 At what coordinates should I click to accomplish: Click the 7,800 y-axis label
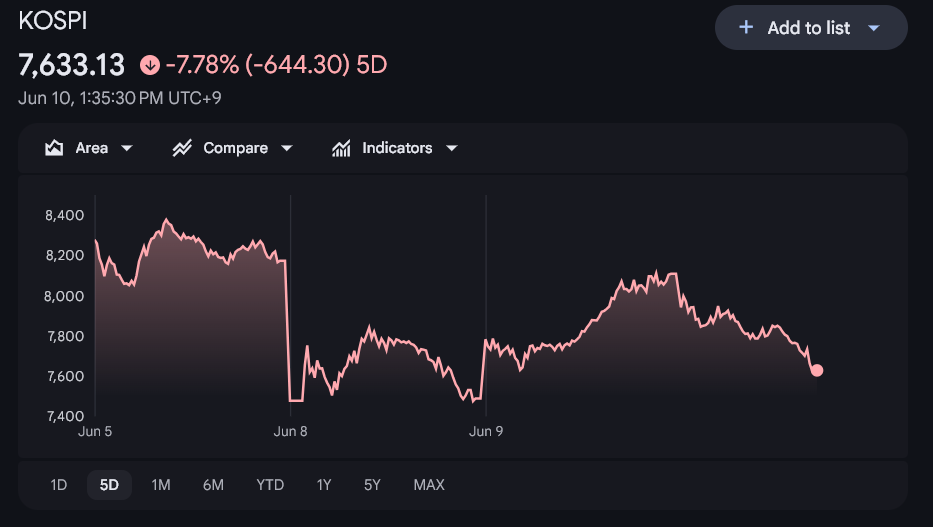65,337
